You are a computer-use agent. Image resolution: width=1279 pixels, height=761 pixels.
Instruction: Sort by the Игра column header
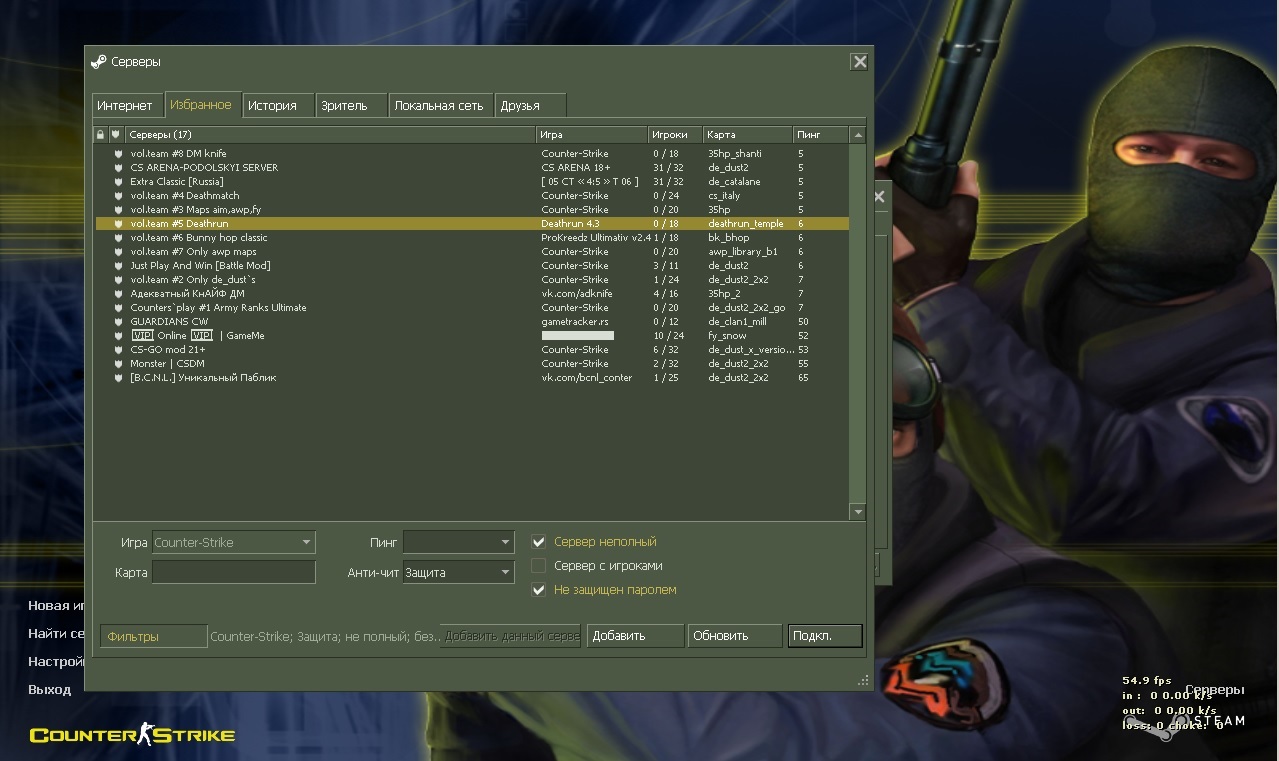[x=592, y=134]
